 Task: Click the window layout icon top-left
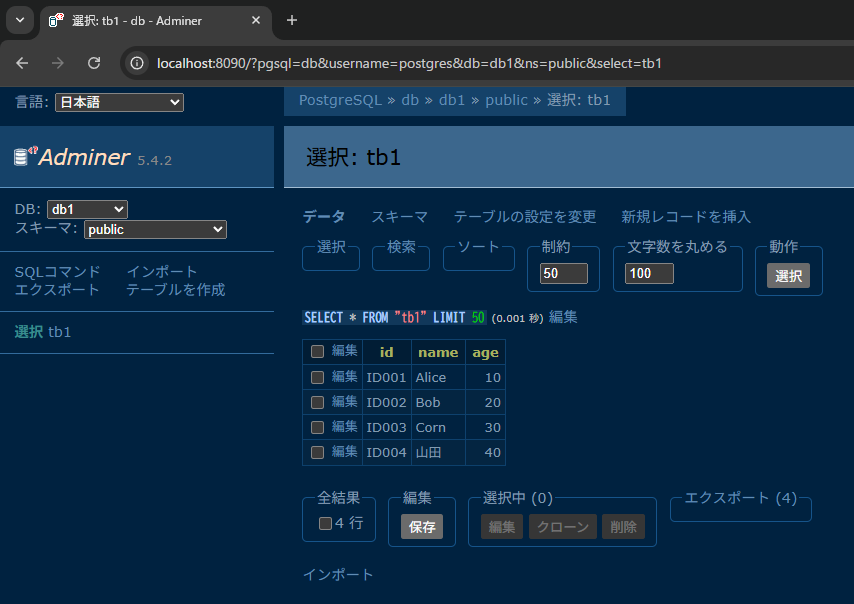coord(18,20)
